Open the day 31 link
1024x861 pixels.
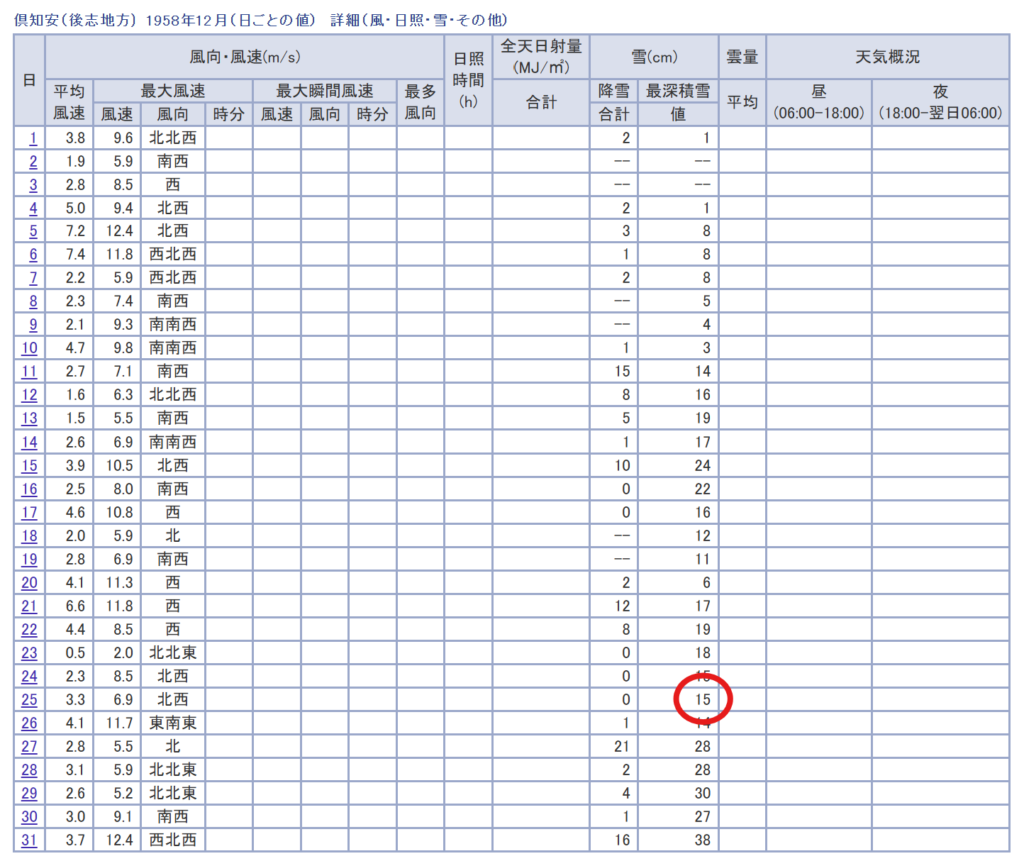pos(29,840)
